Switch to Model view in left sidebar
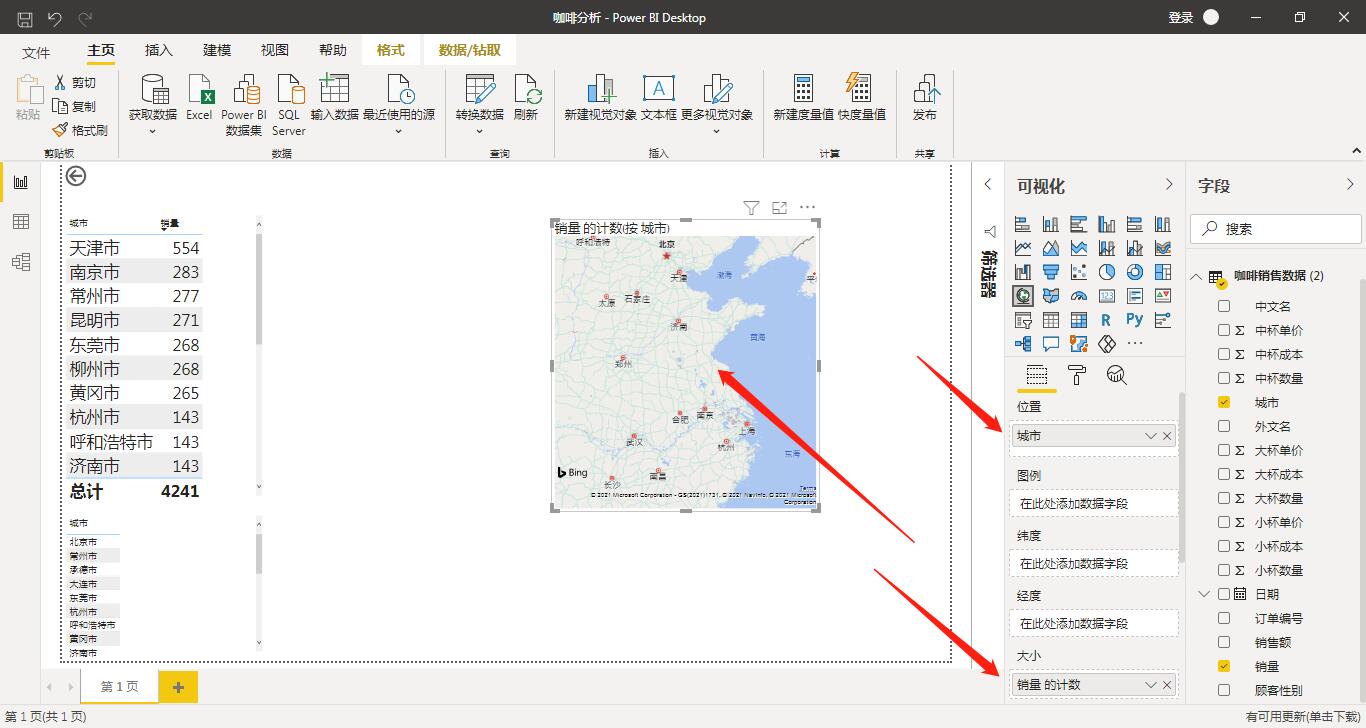 21,262
